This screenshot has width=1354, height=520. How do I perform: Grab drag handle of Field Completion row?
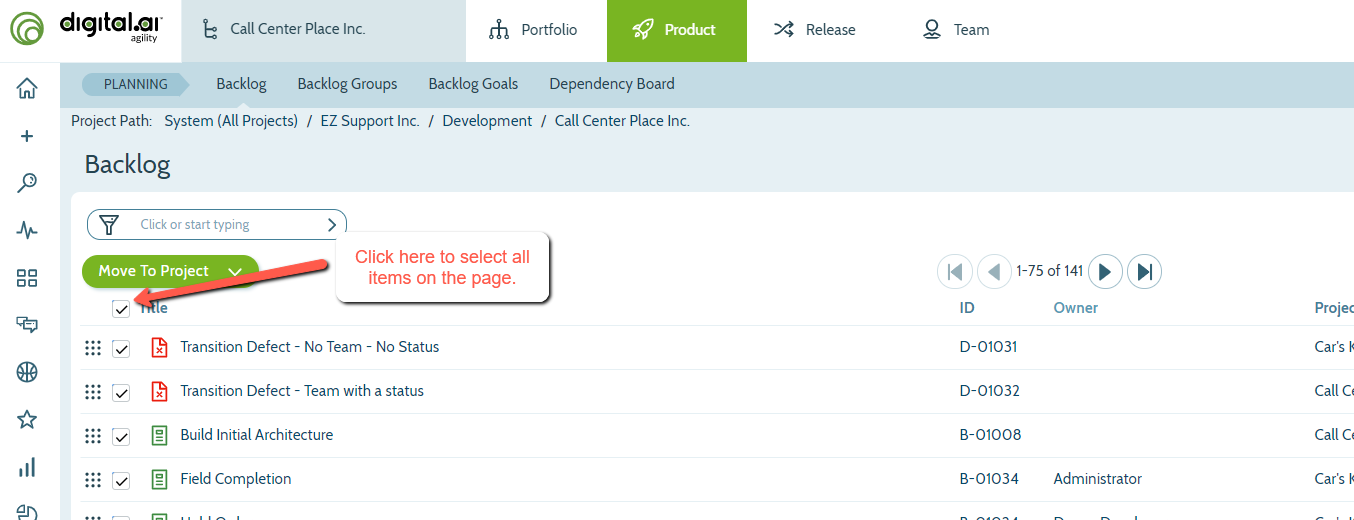pos(93,480)
